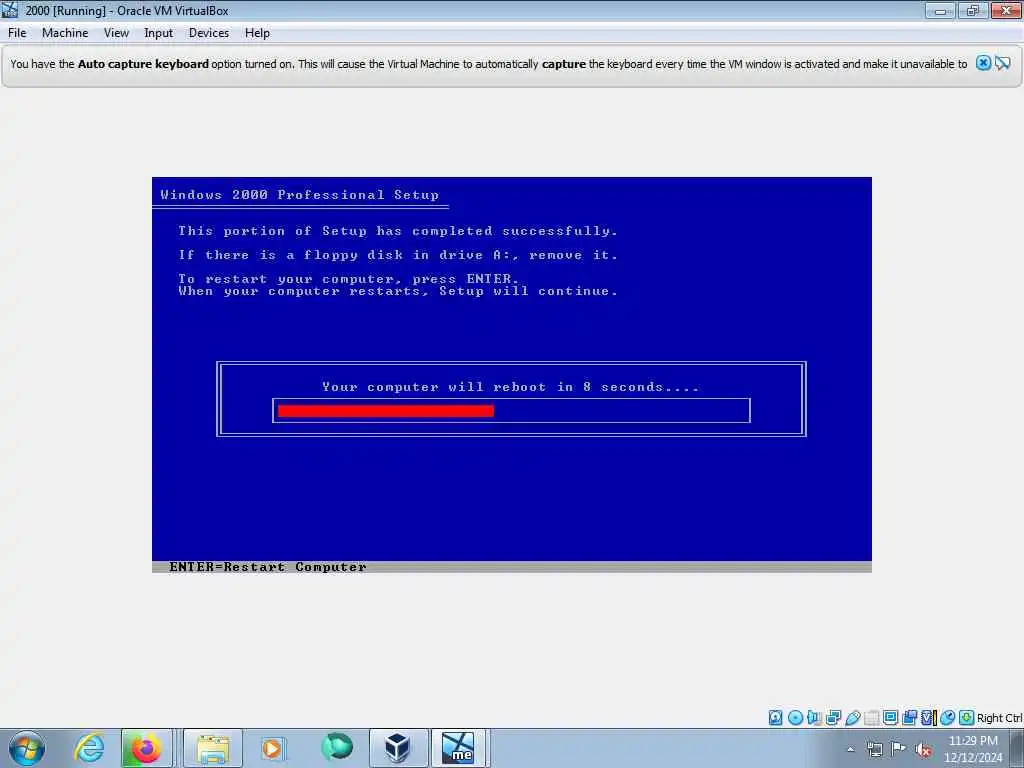Open the clock showing 11:29 PM
Image resolution: width=1024 pixels, height=768 pixels.
tap(973, 749)
